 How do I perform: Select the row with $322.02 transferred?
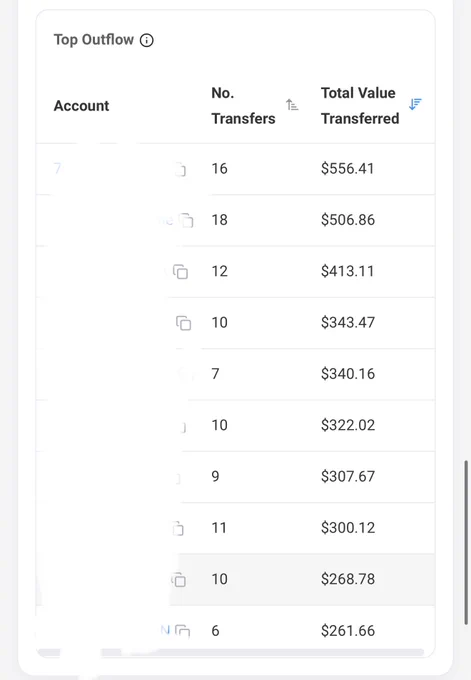tap(236, 425)
